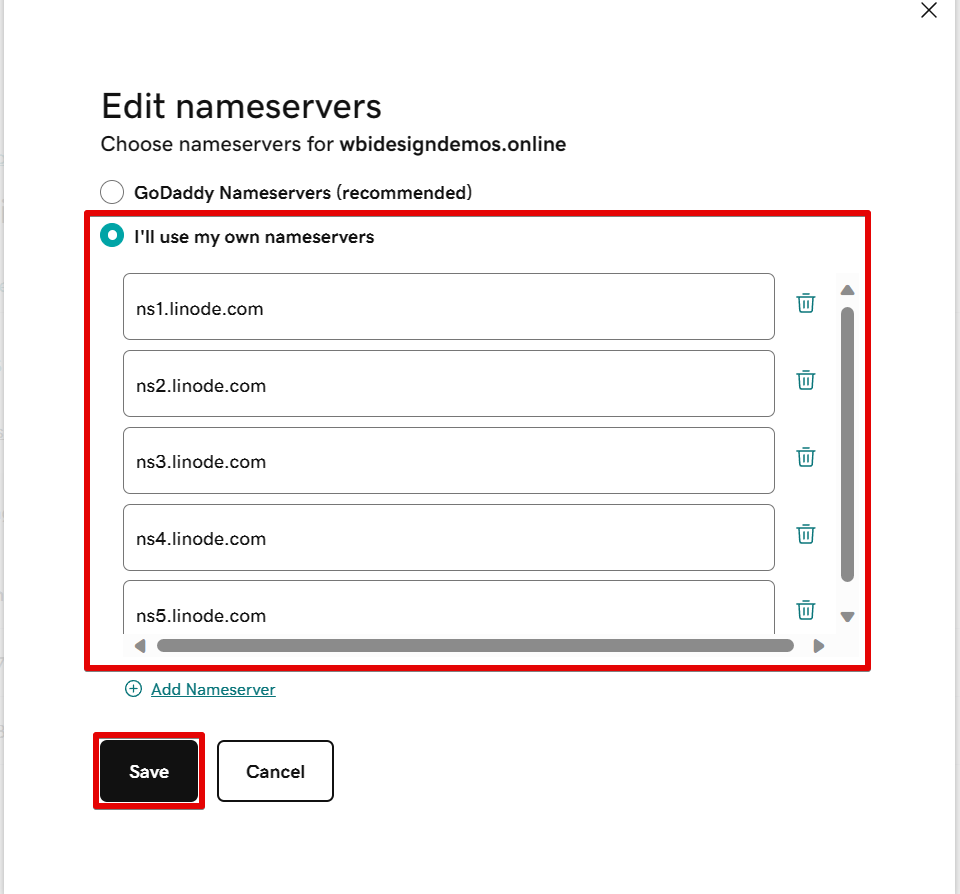Delete the ns2.linode.com nameserver entry
Screen dimensions: 960x894
coord(806,380)
